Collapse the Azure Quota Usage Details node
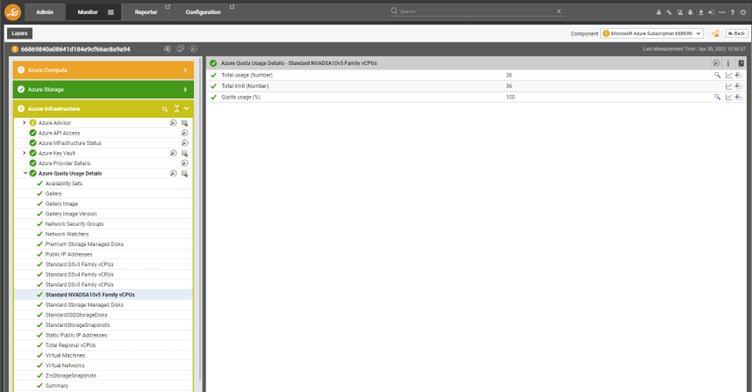 coord(25,173)
